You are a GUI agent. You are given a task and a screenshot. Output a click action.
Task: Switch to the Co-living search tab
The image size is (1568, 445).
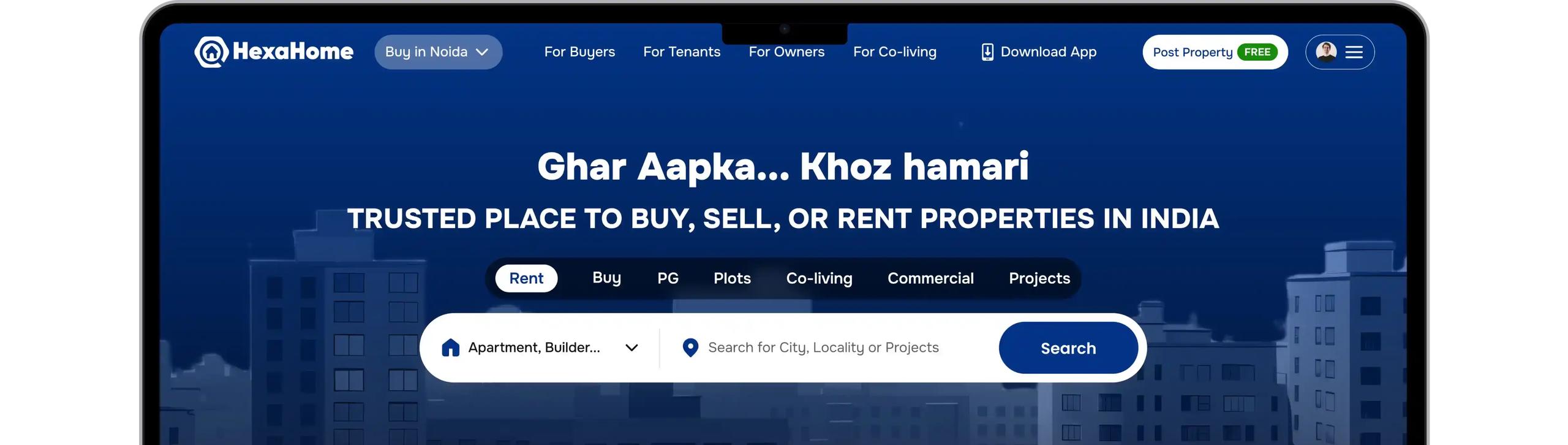point(819,278)
